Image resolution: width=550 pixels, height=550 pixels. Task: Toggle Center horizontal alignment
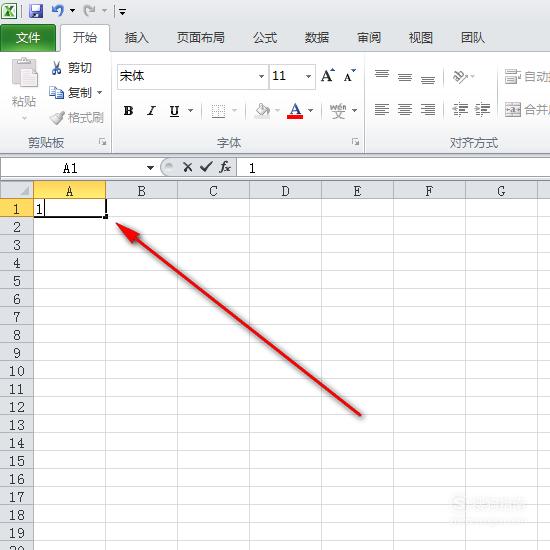tap(405, 110)
